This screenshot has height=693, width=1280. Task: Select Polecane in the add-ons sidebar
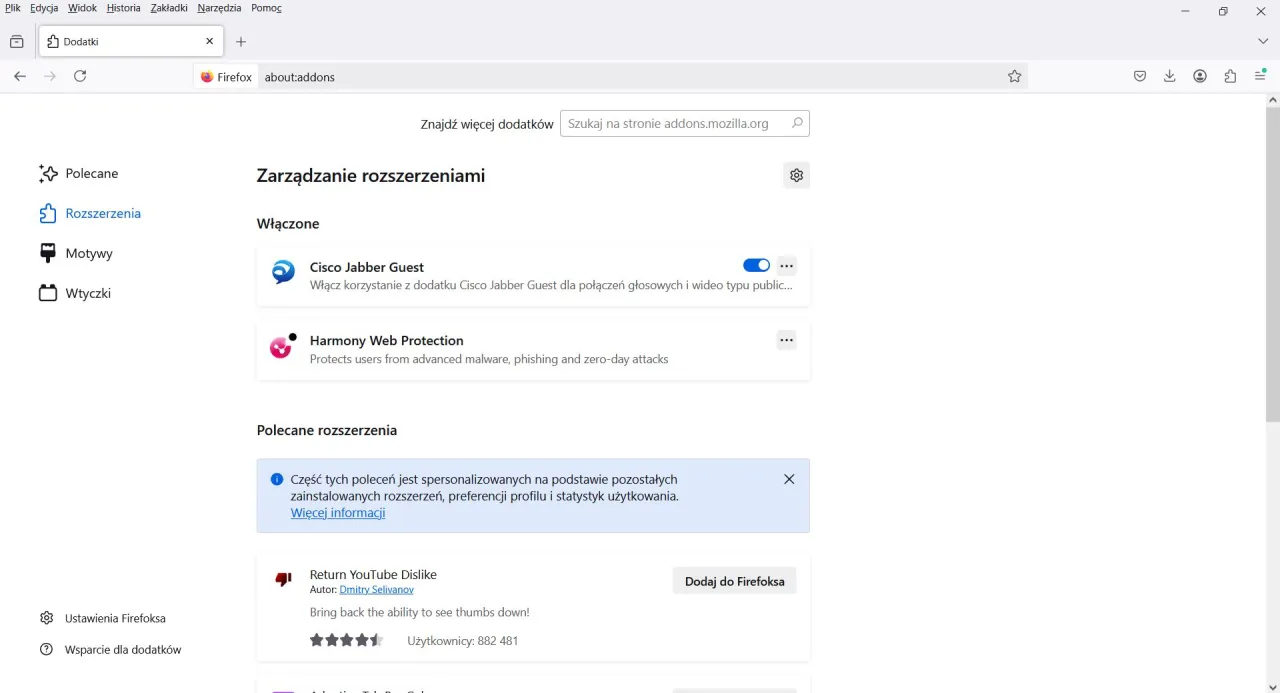coord(91,173)
